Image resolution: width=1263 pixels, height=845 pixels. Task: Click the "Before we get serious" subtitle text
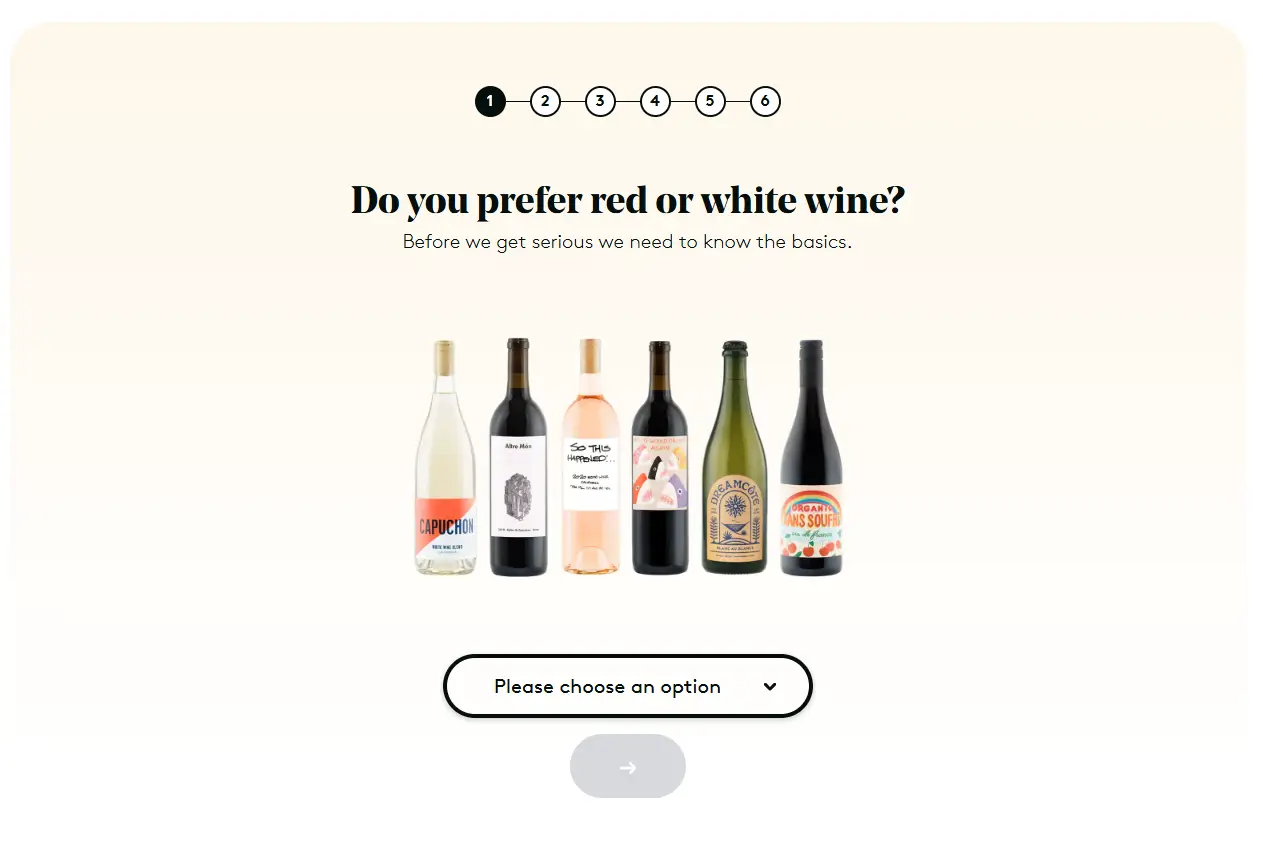coord(627,242)
